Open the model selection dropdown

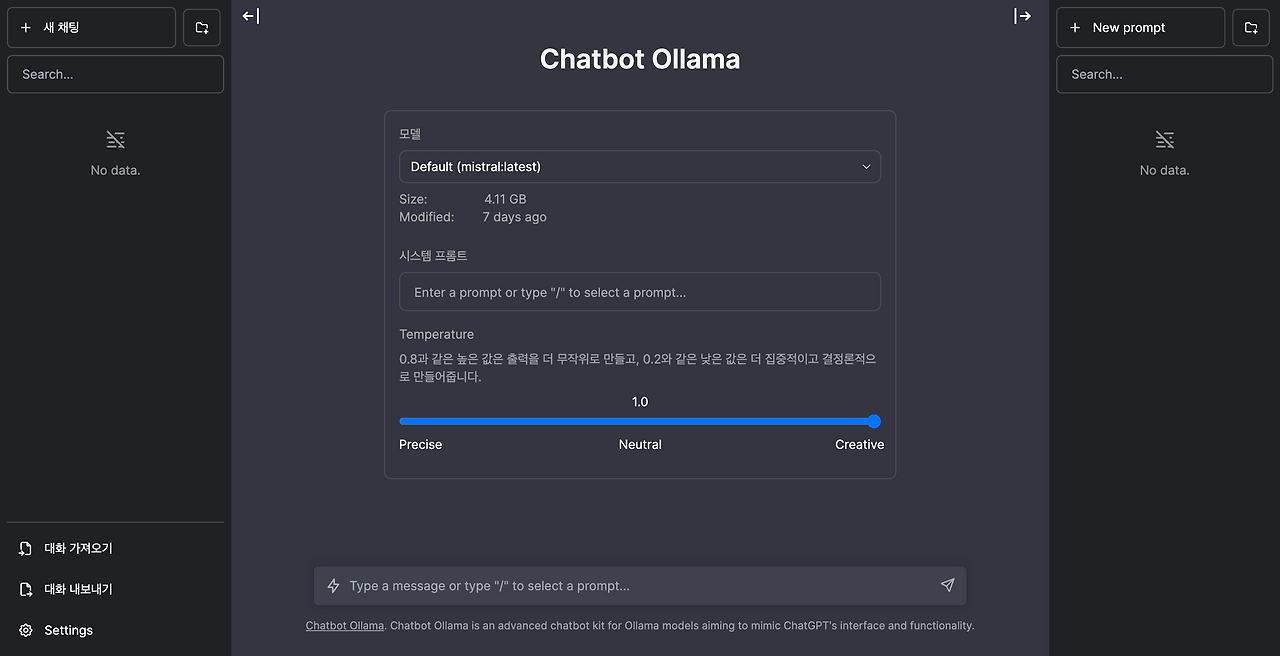(640, 166)
